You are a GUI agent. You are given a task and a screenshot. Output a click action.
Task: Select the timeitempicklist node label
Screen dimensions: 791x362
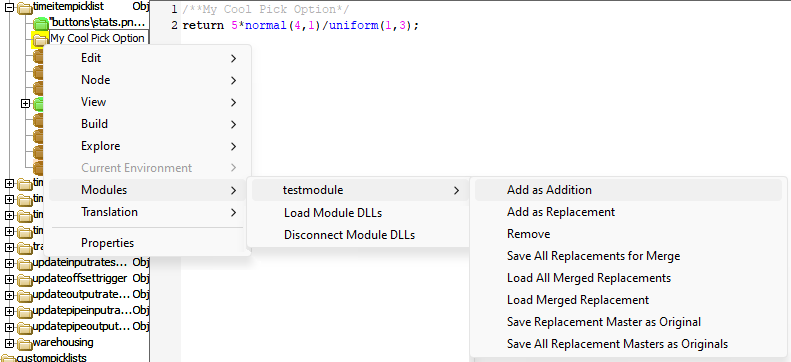(68, 7)
